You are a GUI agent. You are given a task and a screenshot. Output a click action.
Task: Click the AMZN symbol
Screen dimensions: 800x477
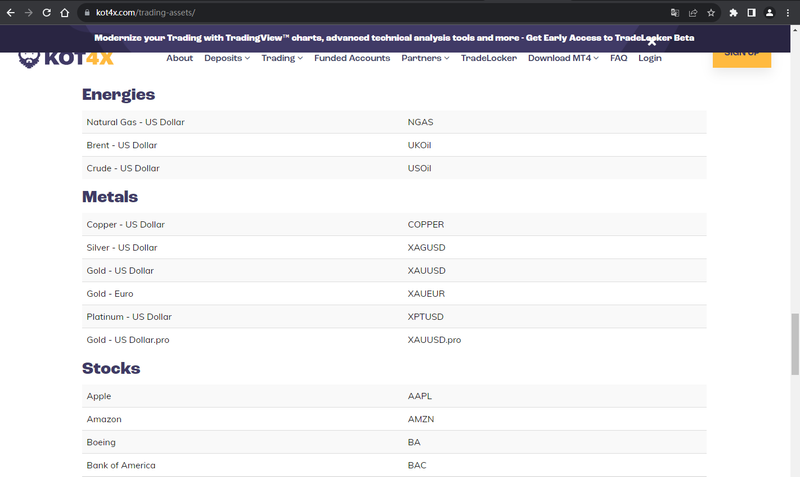point(421,419)
